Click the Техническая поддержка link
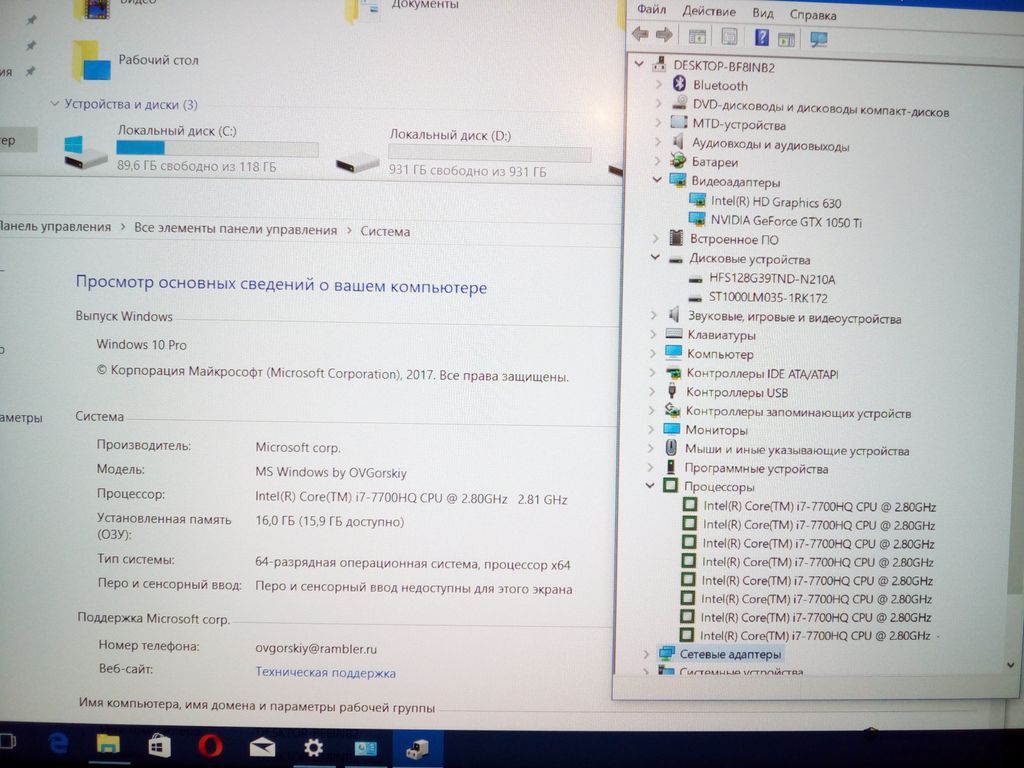The image size is (1024, 768). click(x=325, y=673)
